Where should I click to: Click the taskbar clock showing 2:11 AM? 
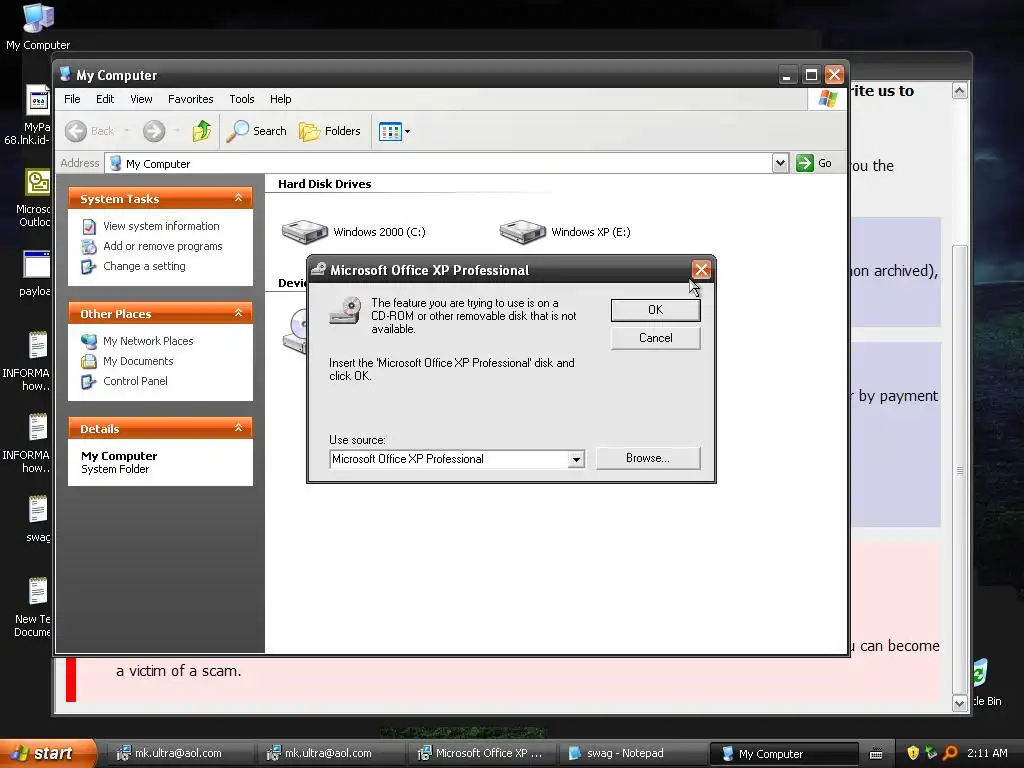click(x=987, y=753)
